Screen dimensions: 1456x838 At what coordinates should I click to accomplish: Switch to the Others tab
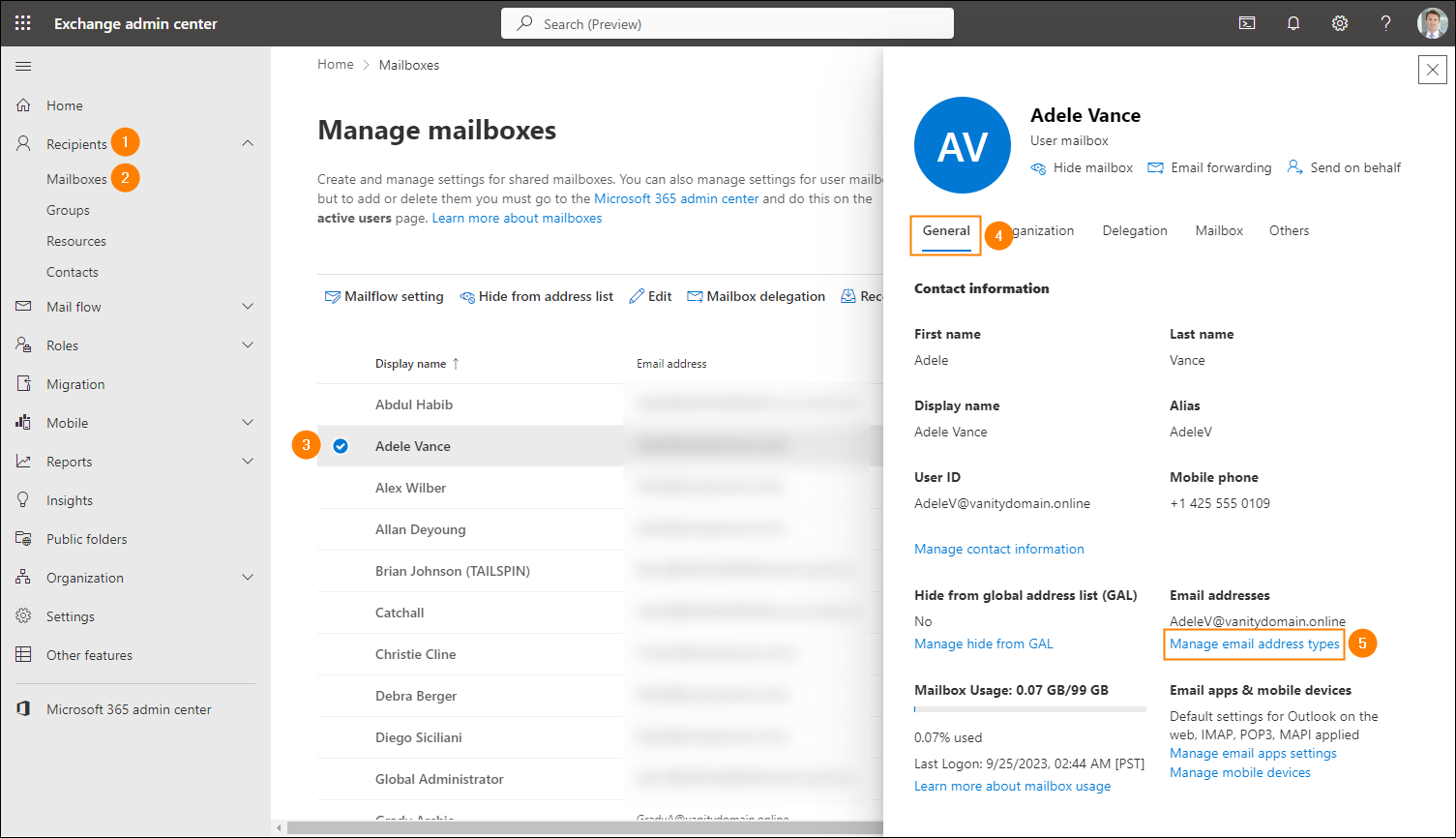point(1289,231)
